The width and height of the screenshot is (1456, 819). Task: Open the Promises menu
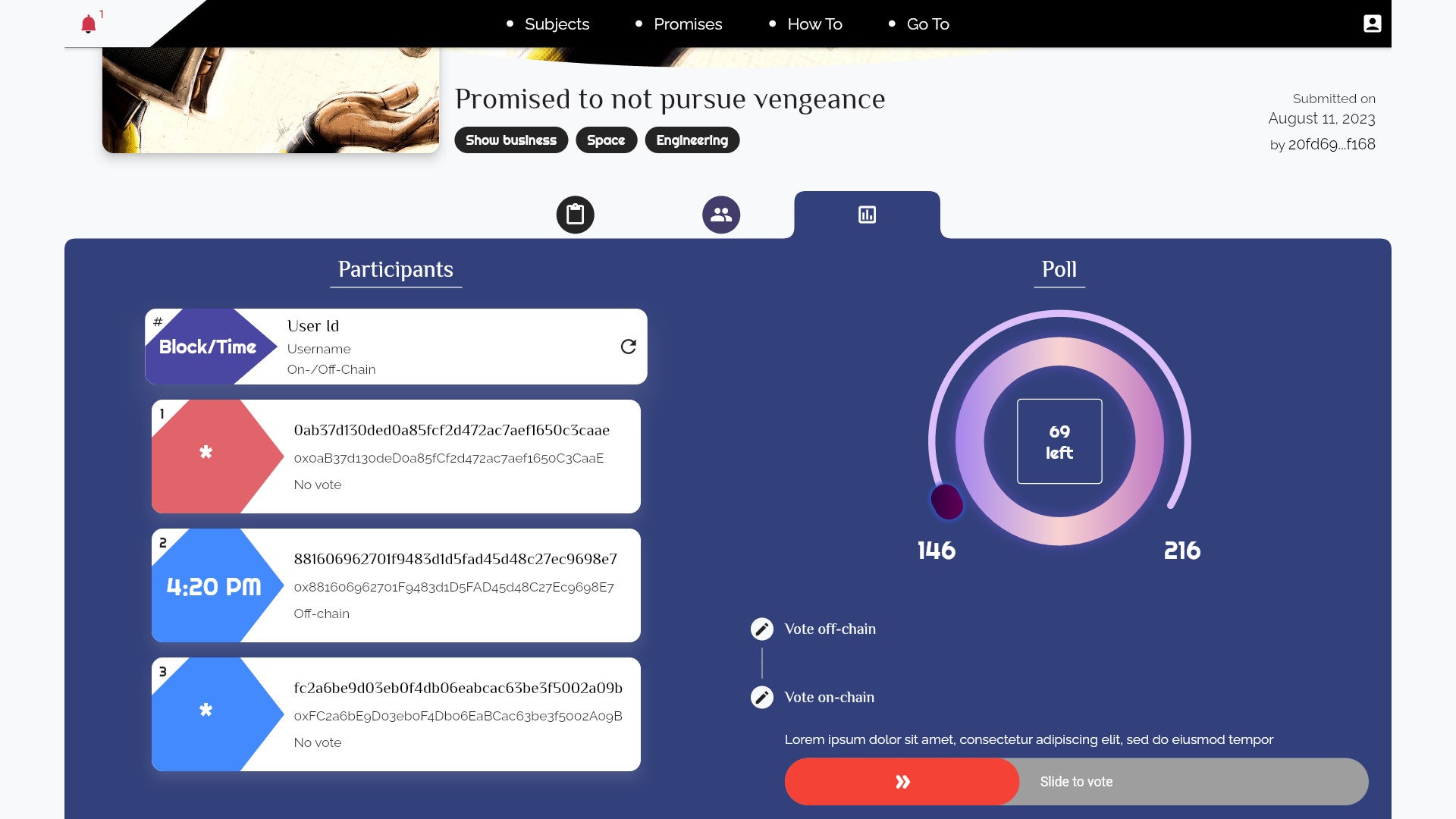(x=687, y=24)
